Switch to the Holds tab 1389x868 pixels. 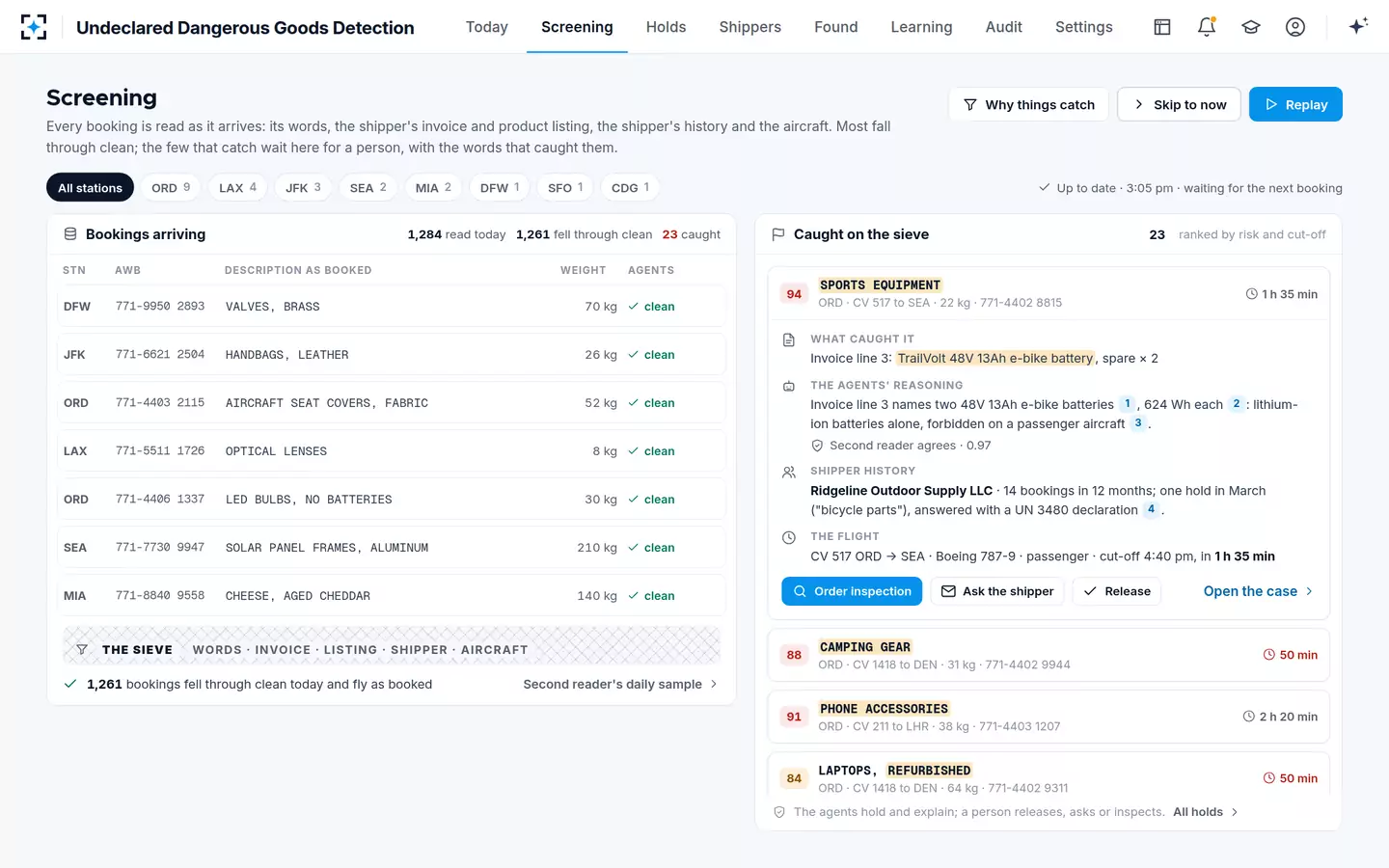(666, 27)
